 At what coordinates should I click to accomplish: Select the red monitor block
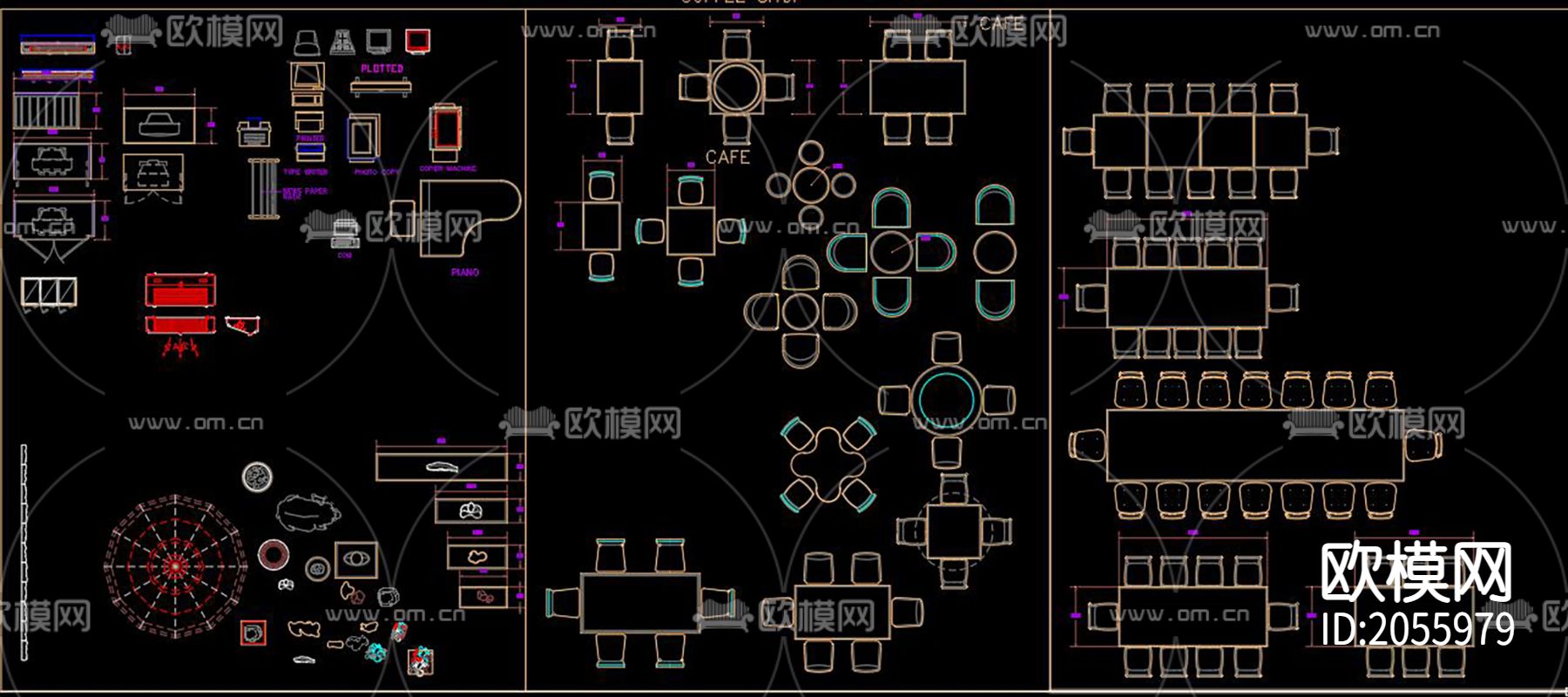coord(417,40)
